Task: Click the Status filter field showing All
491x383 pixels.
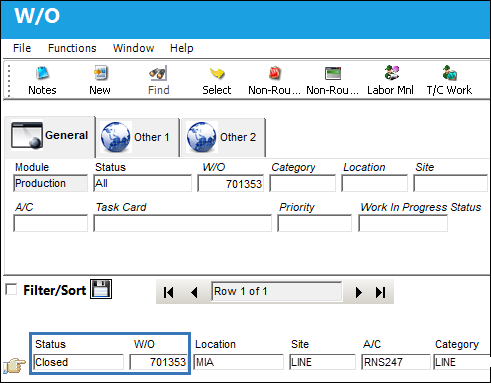Action: [142, 183]
